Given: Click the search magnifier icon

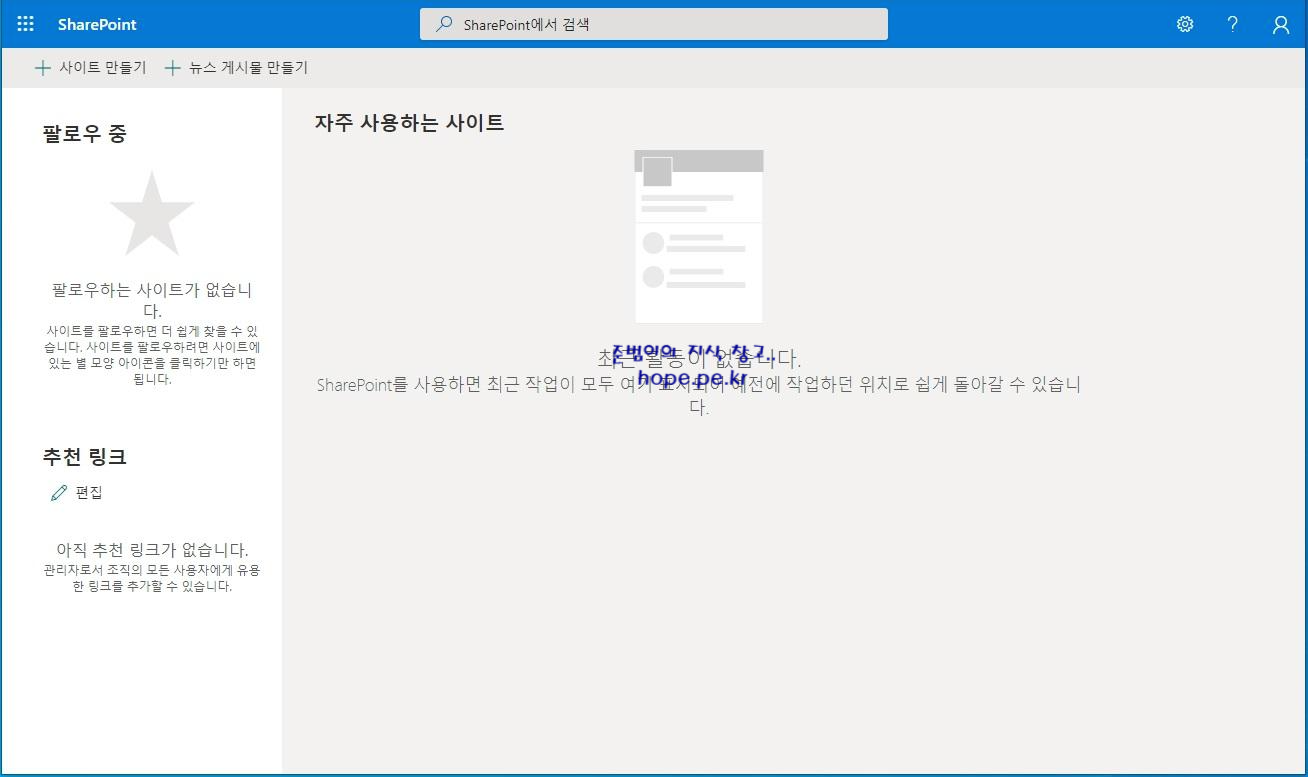Looking at the screenshot, I should (x=444, y=24).
